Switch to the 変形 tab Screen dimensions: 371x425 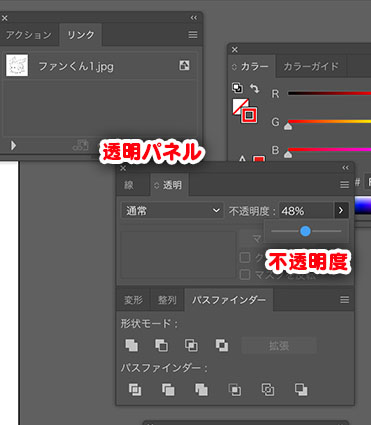tap(133, 300)
